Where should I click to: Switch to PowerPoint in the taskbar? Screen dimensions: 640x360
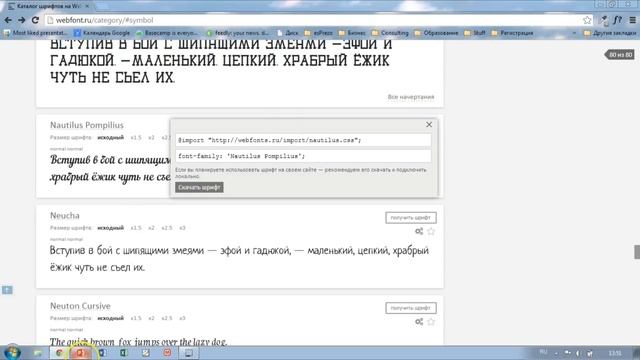point(81,353)
